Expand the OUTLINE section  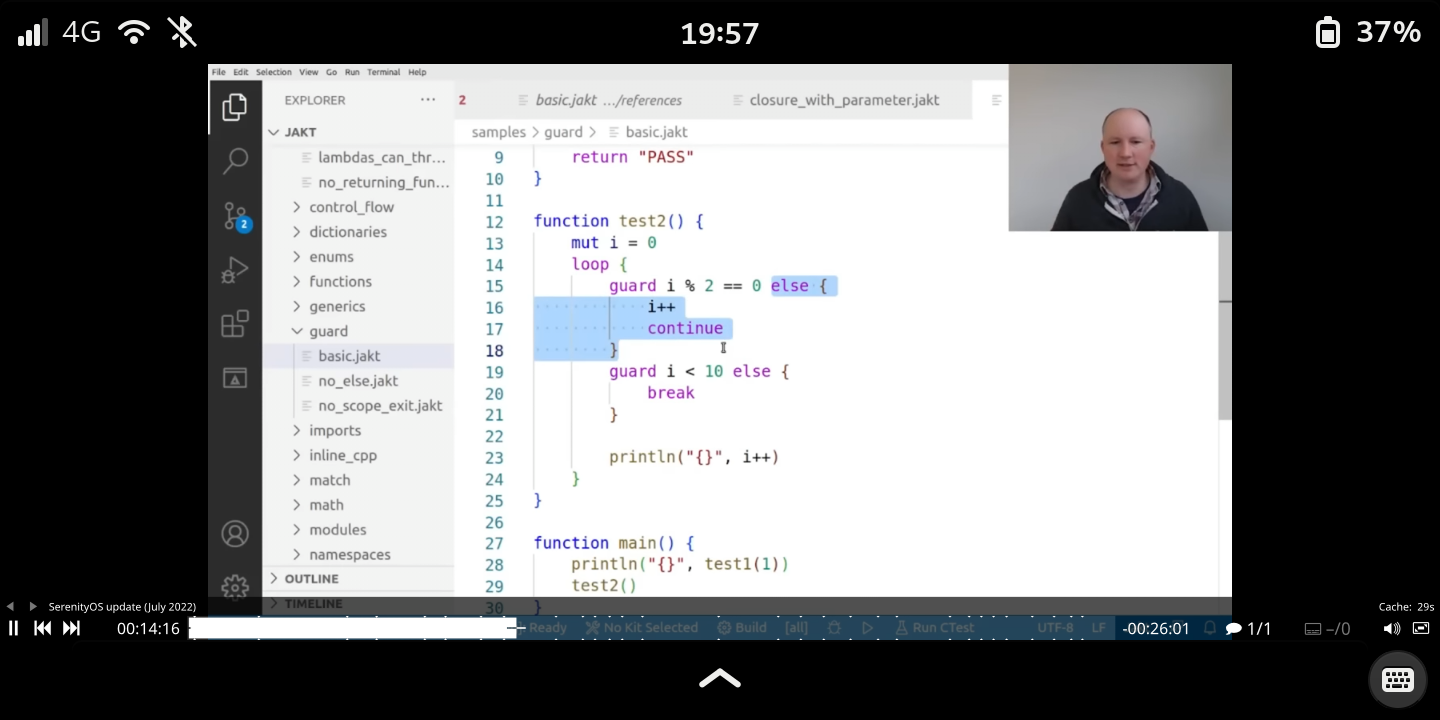311,578
